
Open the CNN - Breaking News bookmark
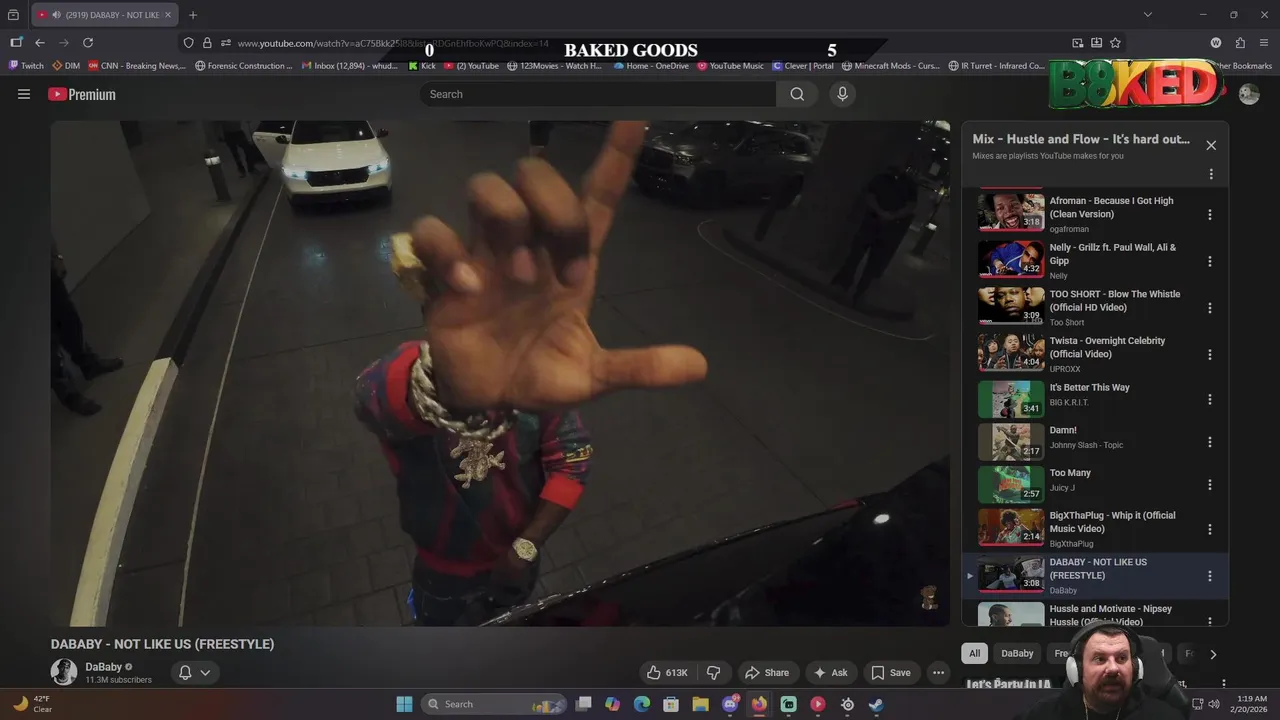[137, 66]
